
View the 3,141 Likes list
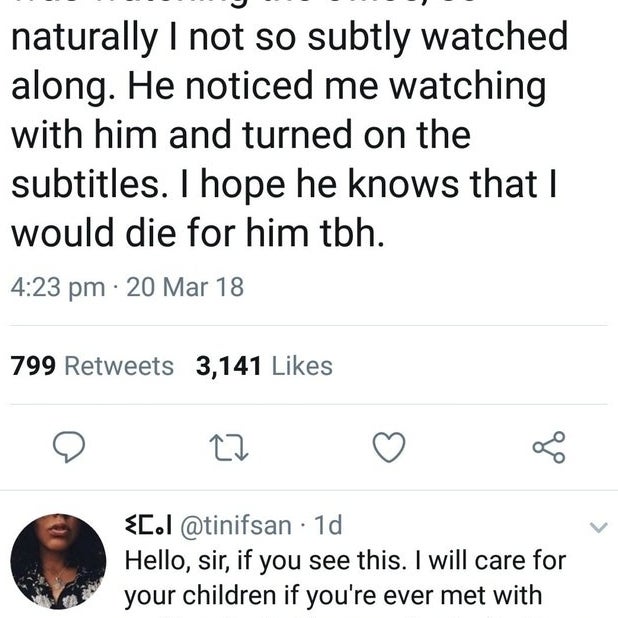pos(264,366)
